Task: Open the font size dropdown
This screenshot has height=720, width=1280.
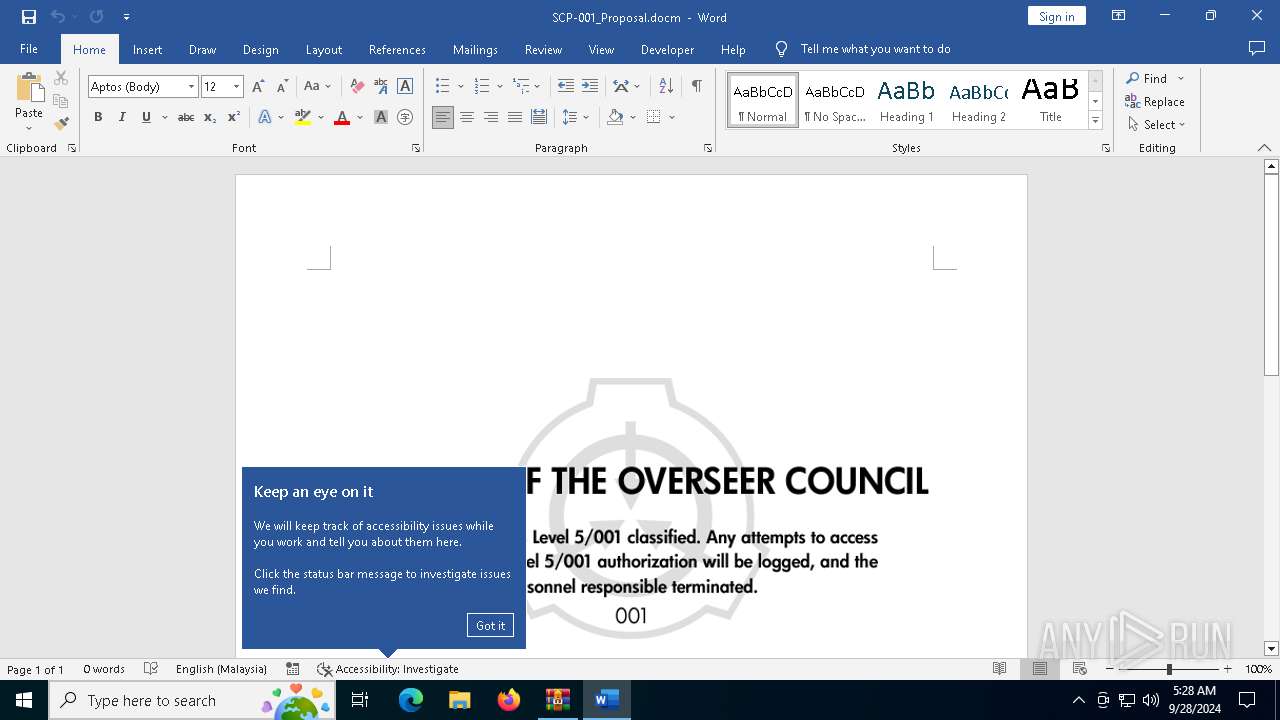Action: click(237, 87)
